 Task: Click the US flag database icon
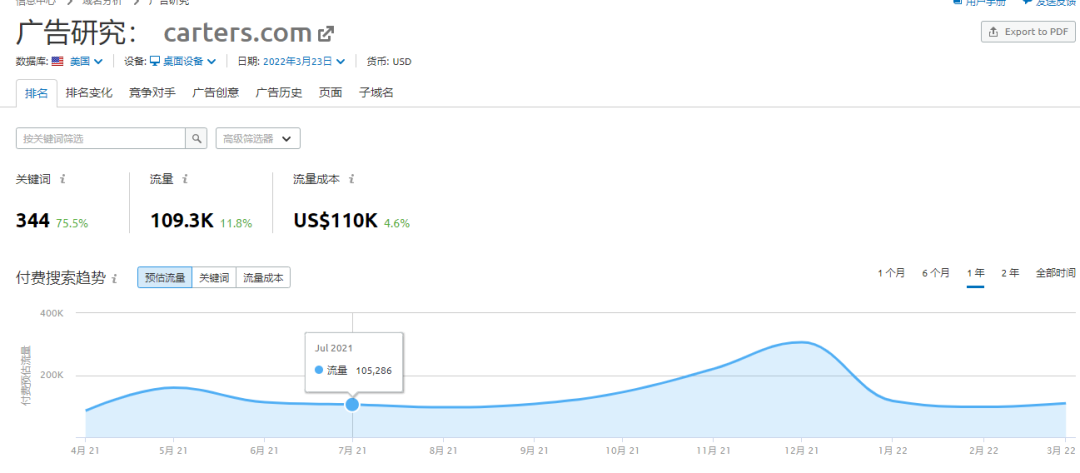57,61
